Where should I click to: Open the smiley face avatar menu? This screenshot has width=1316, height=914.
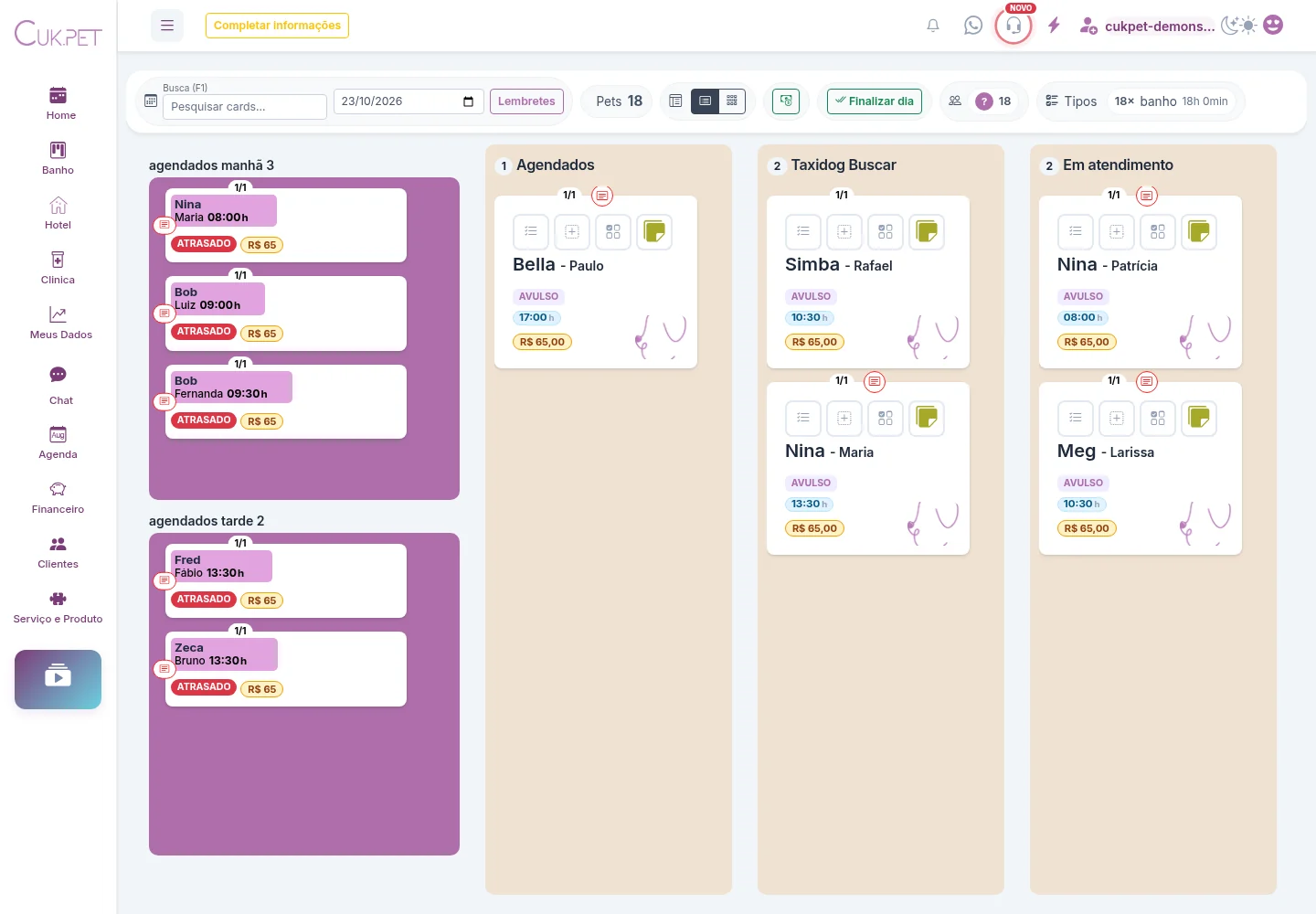pos(1273,26)
